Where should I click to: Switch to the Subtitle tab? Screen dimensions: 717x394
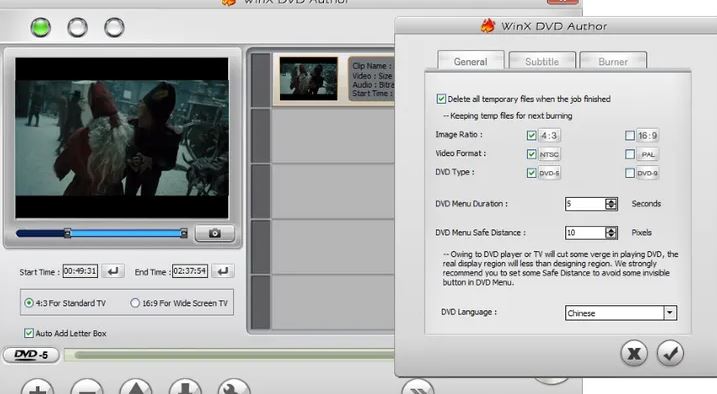click(x=542, y=61)
